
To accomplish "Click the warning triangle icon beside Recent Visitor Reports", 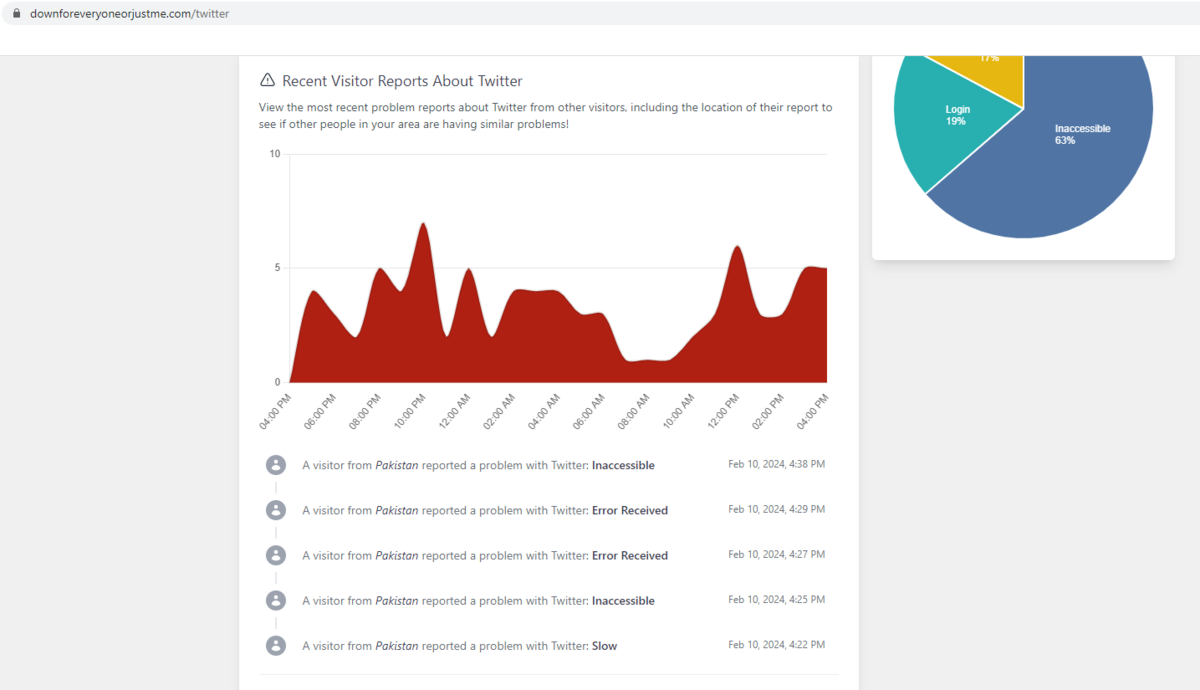I will click(x=267, y=80).
